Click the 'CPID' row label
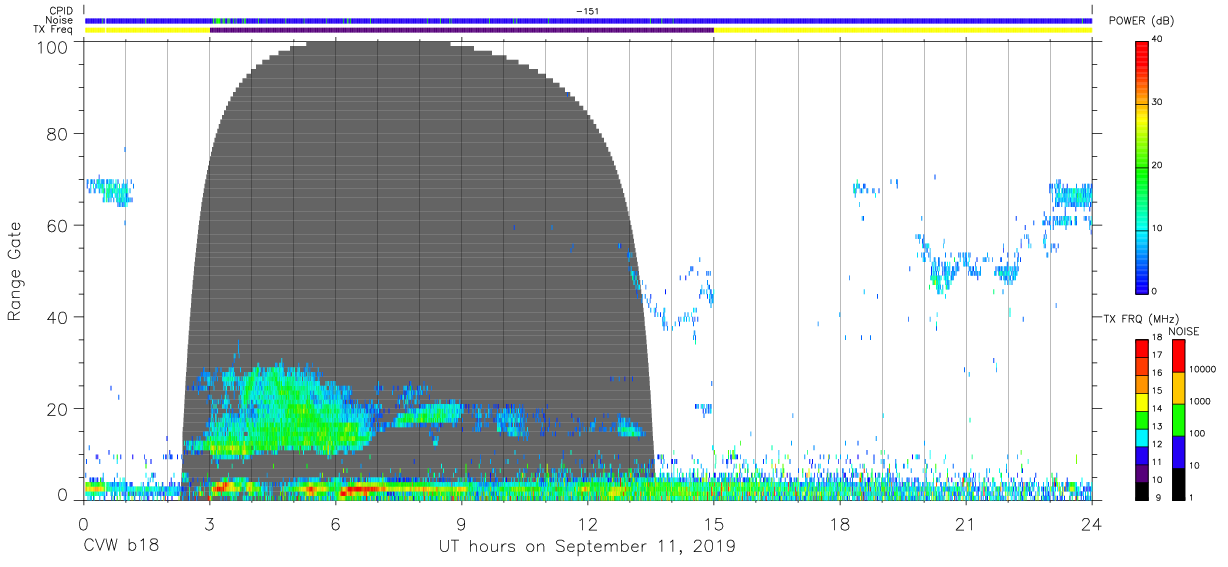 [x=63, y=11]
